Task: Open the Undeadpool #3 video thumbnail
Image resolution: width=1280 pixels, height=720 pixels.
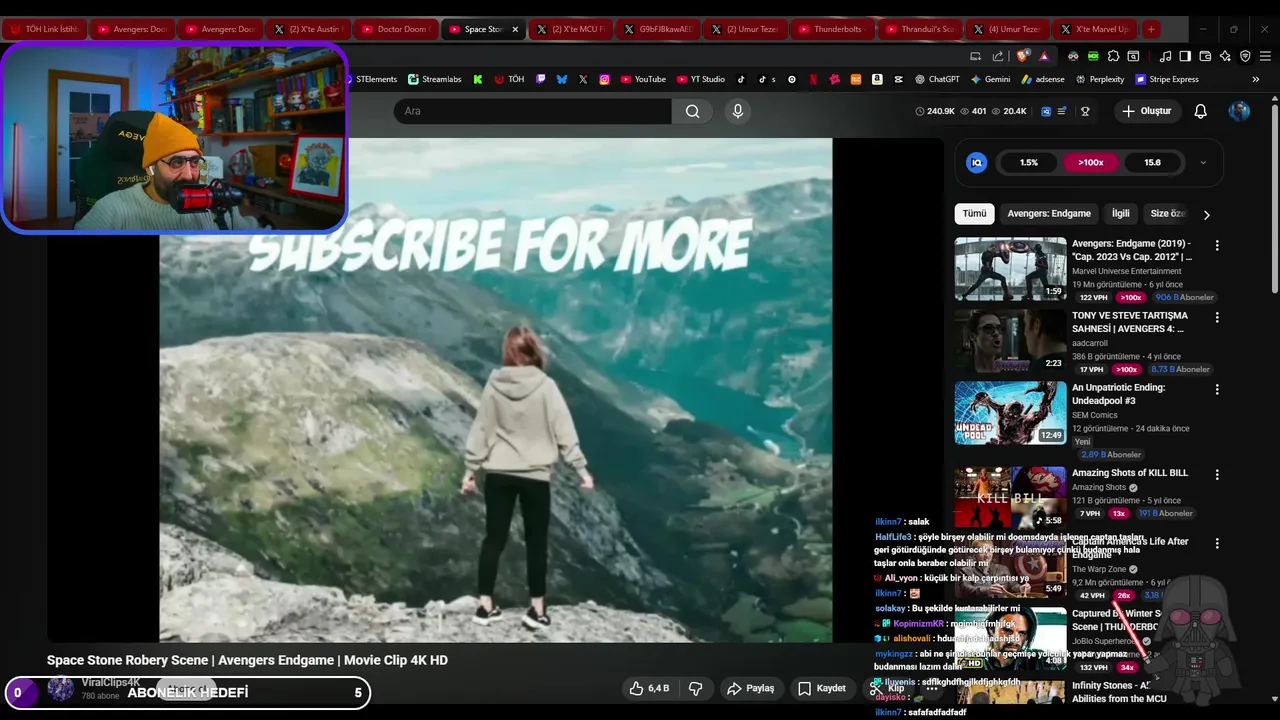Action: point(1010,413)
